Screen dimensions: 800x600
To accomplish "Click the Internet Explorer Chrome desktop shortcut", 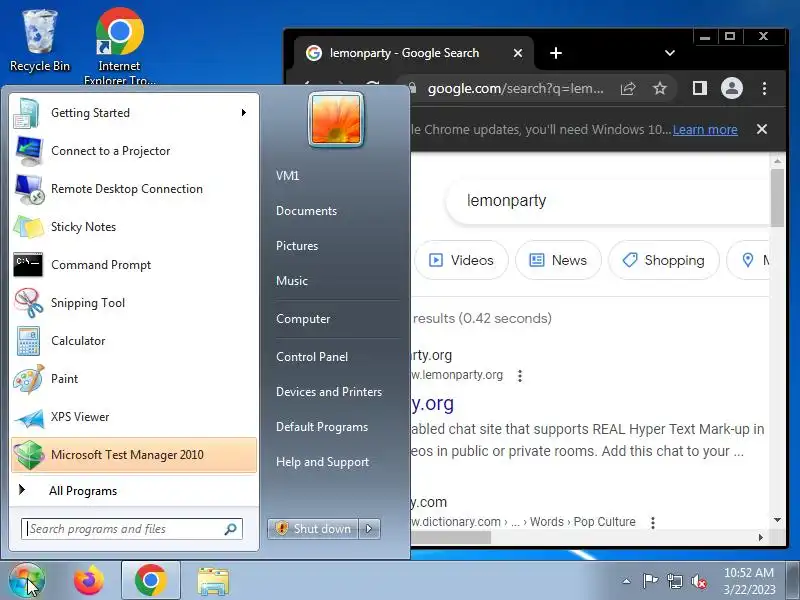I will click(119, 46).
